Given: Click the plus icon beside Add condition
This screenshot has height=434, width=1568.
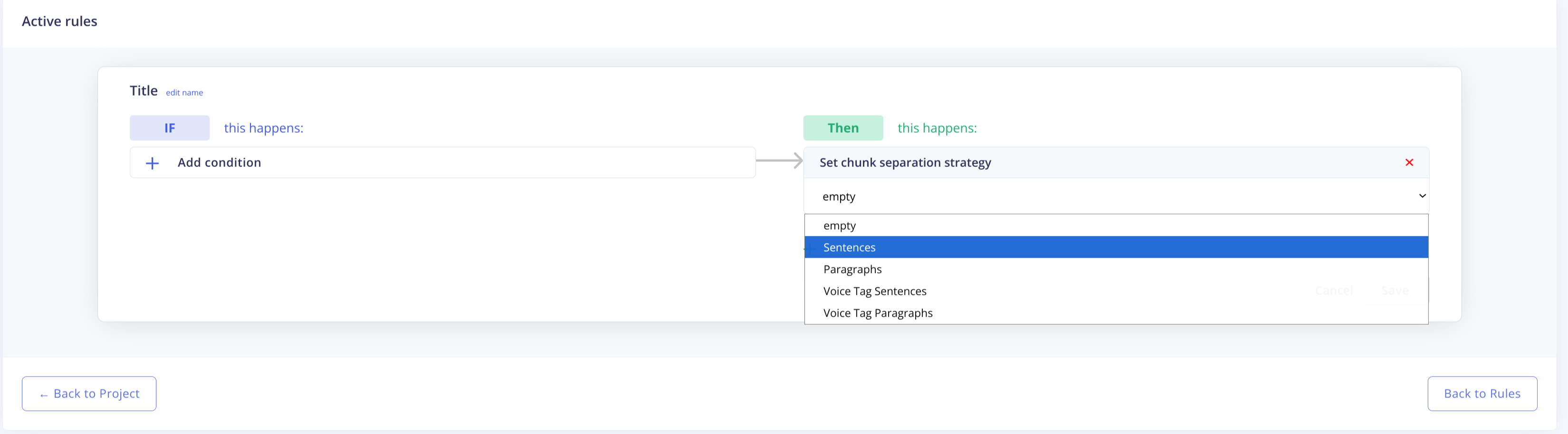Looking at the screenshot, I should pos(152,163).
